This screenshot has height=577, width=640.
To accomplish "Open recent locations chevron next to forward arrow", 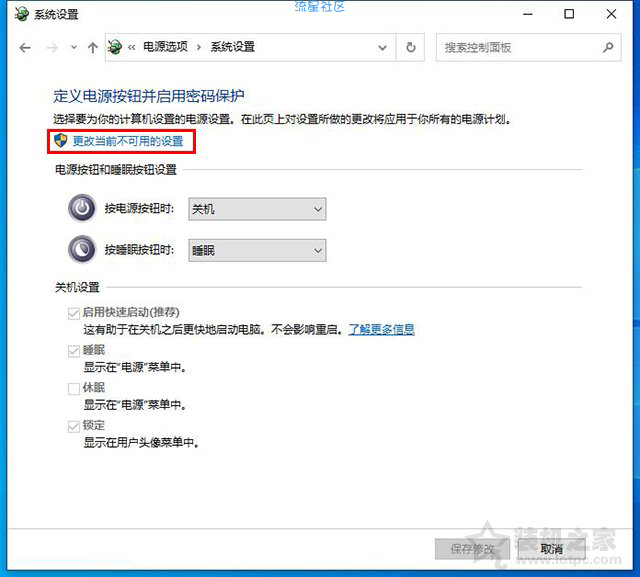I will pyautogui.click(x=73, y=47).
